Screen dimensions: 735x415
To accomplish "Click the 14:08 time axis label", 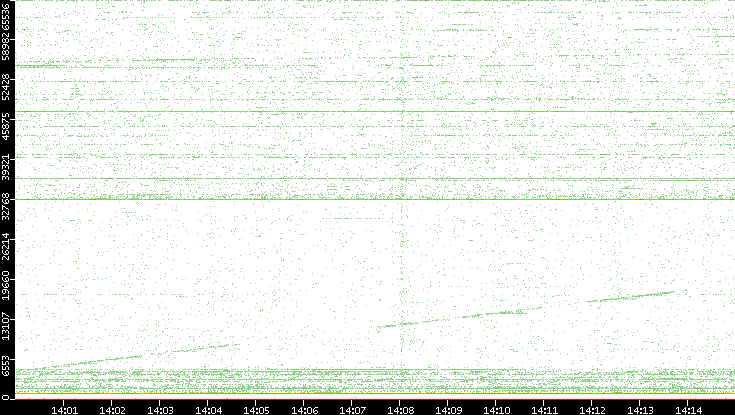I will pyautogui.click(x=400, y=408).
